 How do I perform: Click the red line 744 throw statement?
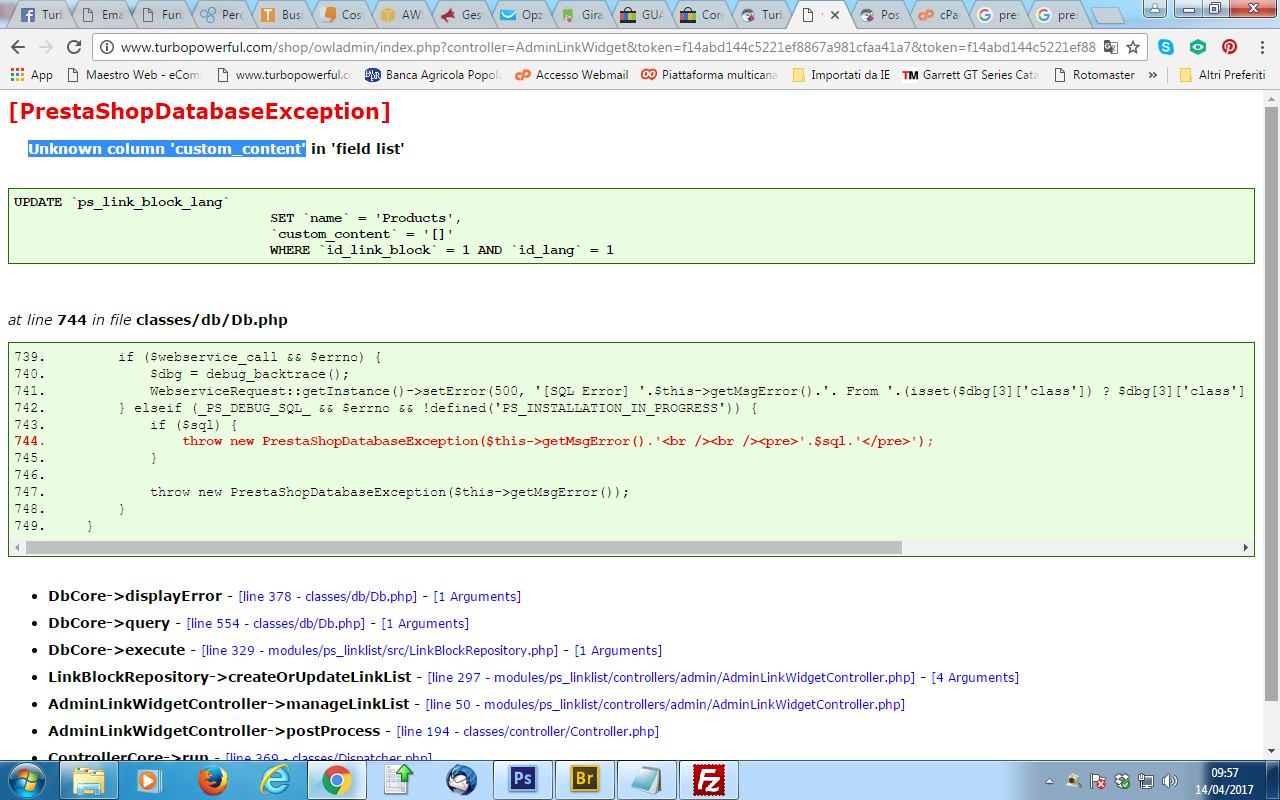pos(558,441)
